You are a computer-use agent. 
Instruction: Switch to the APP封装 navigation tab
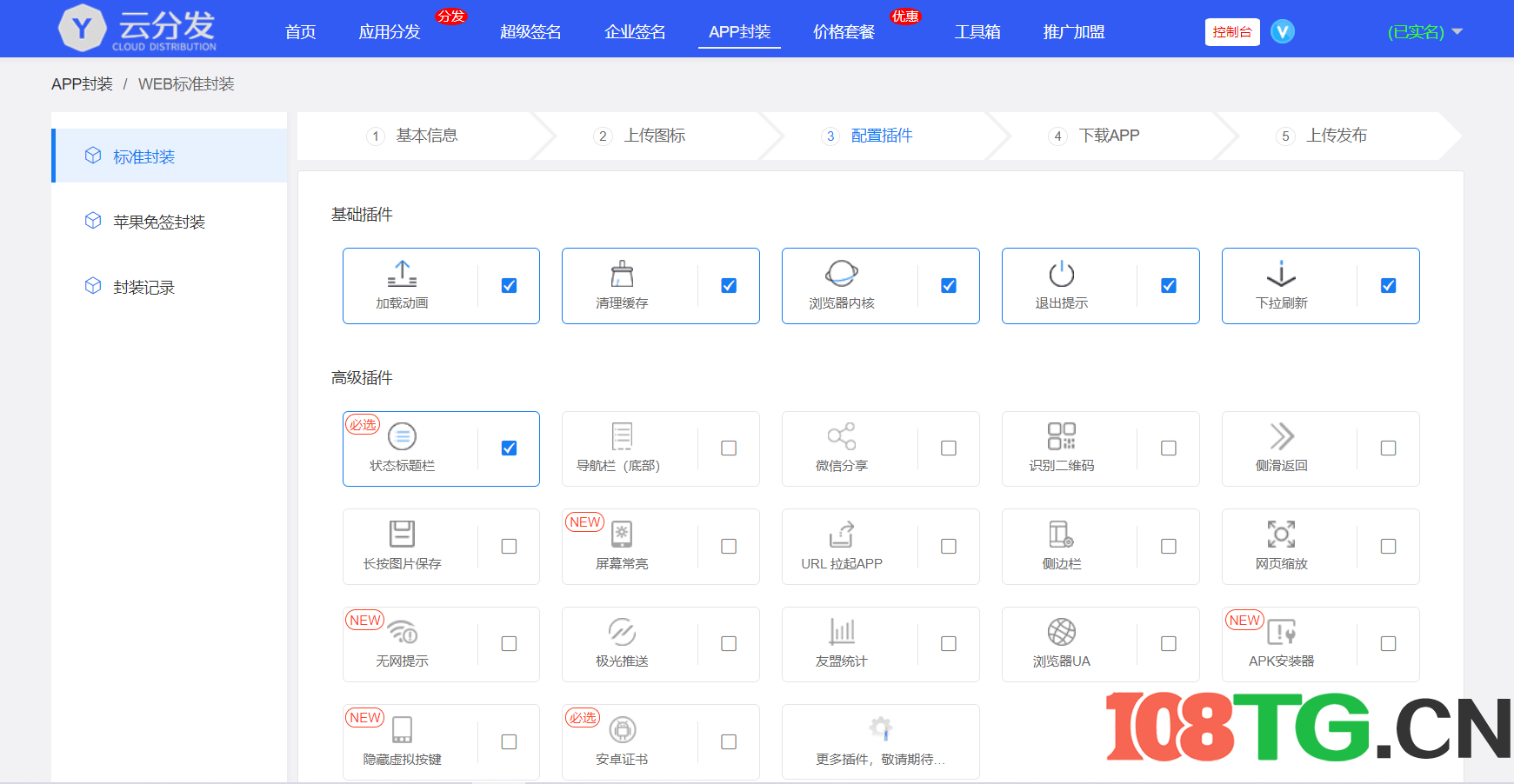[x=739, y=31]
